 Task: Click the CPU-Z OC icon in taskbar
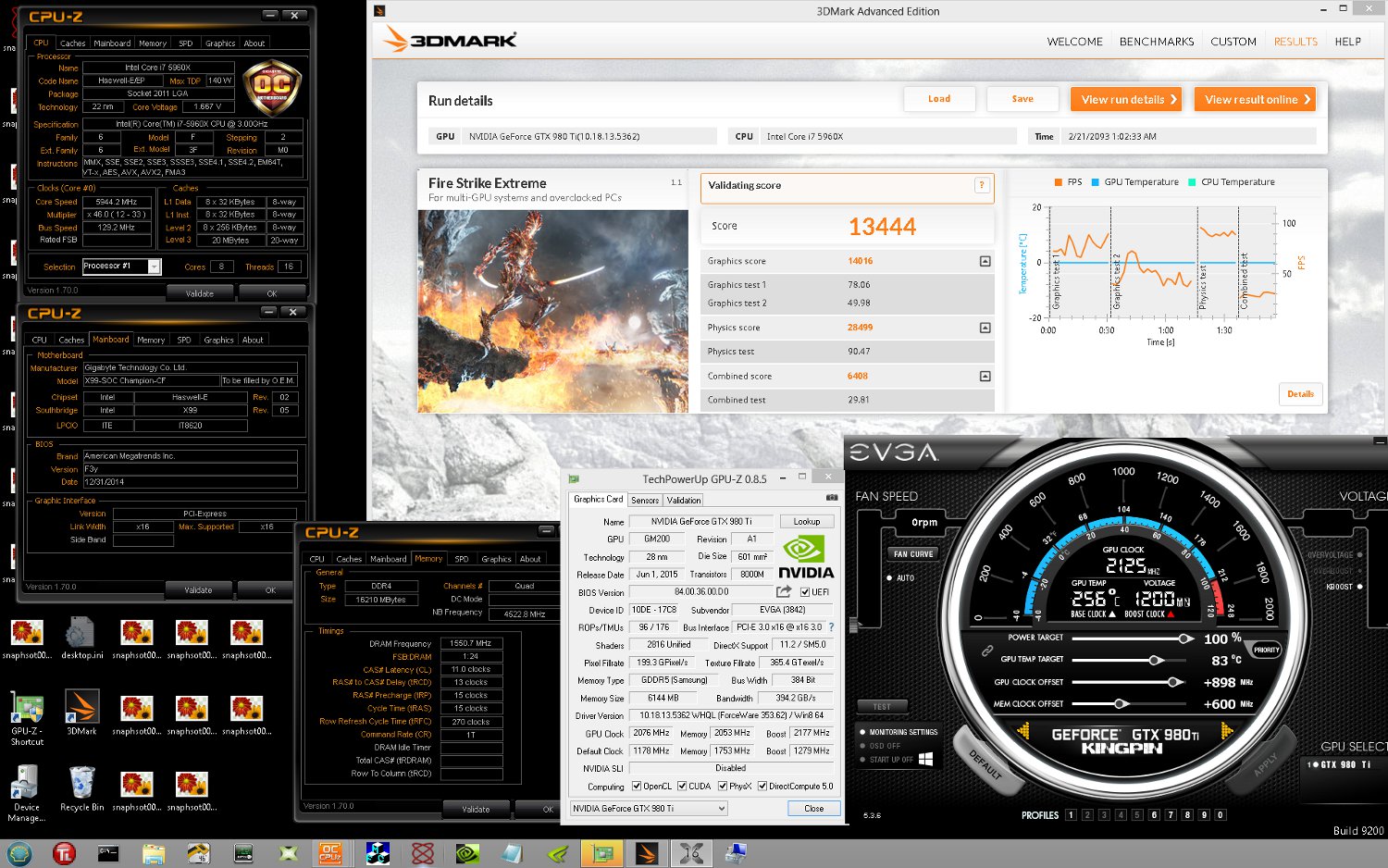(x=330, y=853)
